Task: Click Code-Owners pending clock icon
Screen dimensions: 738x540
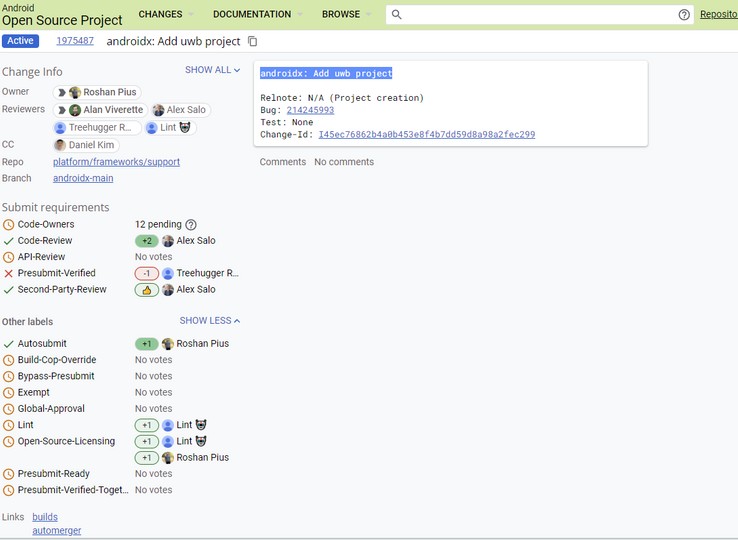Action: [x=8, y=225]
